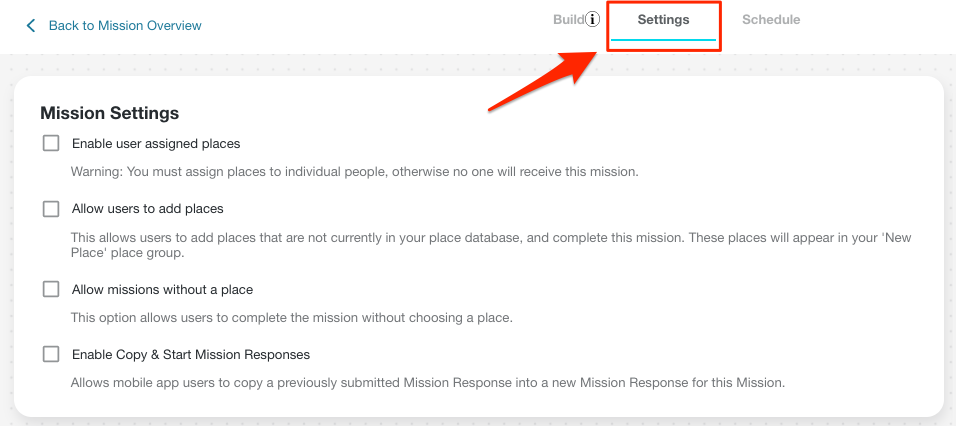Check the box for 'Allow users to add places'

click(51, 209)
